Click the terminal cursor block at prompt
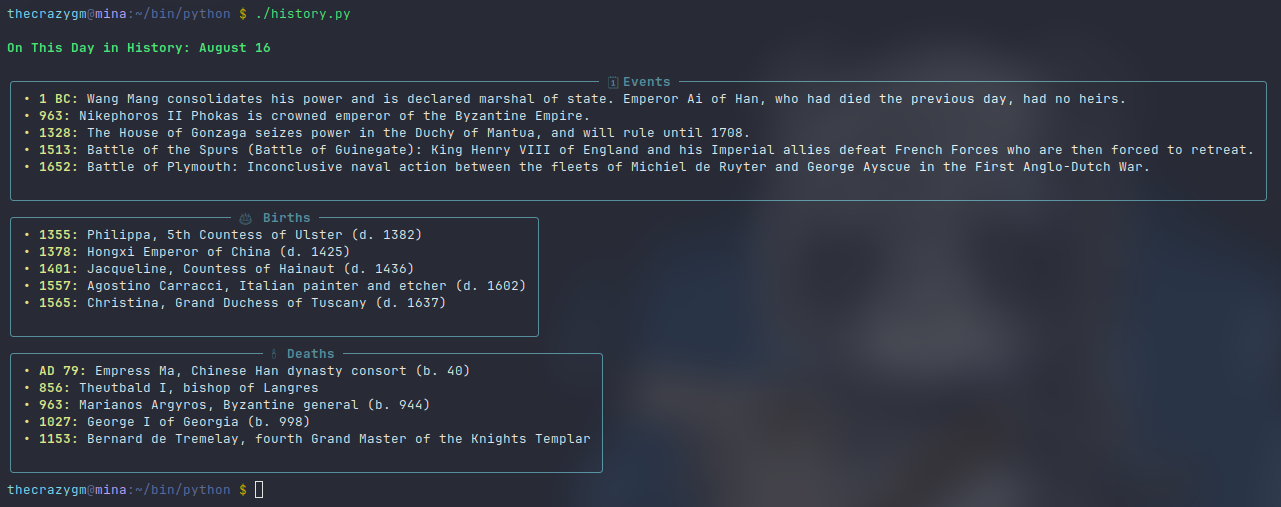This screenshot has width=1281, height=507. pyautogui.click(x=259, y=490)
